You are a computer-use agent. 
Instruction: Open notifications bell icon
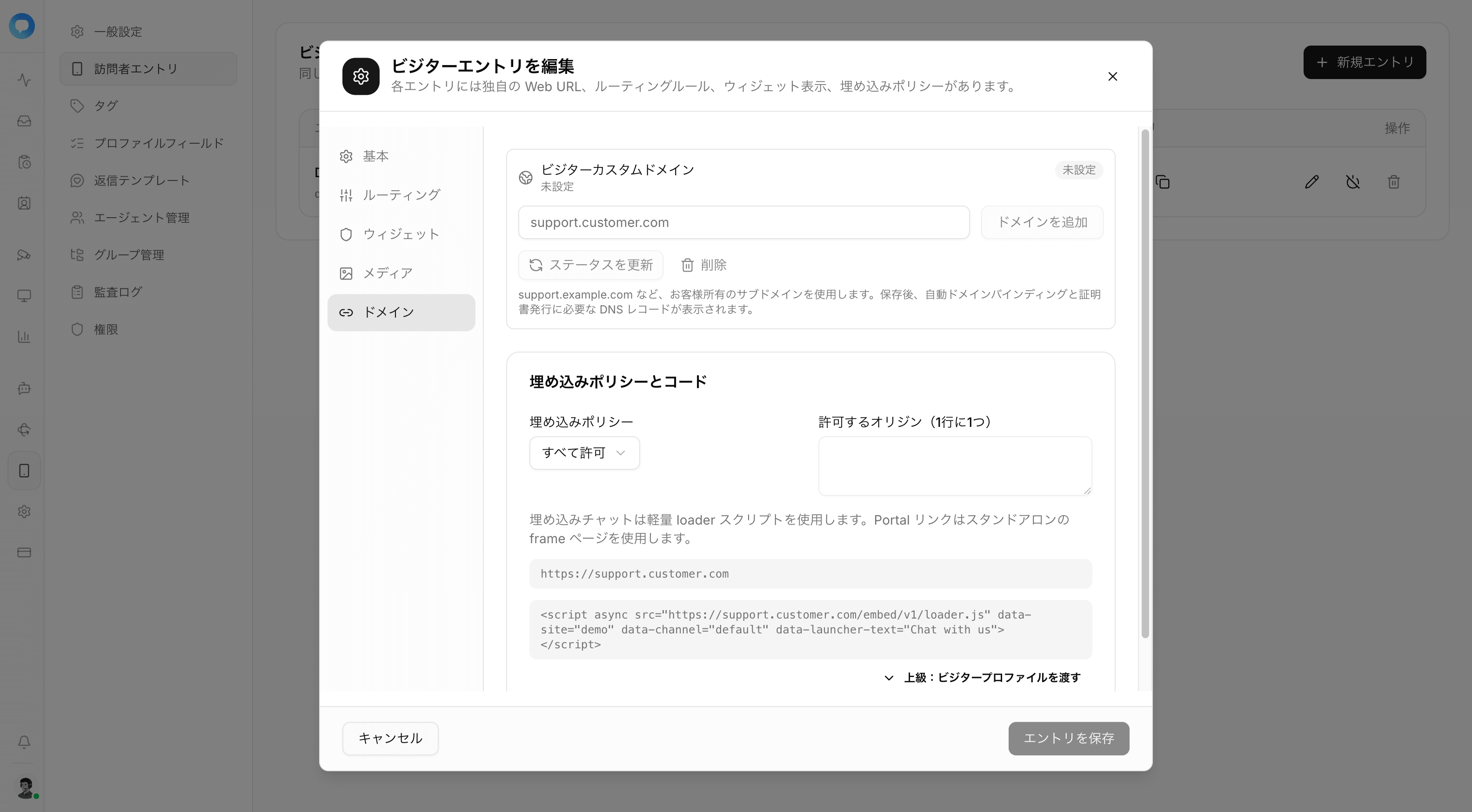coord(24,742)
